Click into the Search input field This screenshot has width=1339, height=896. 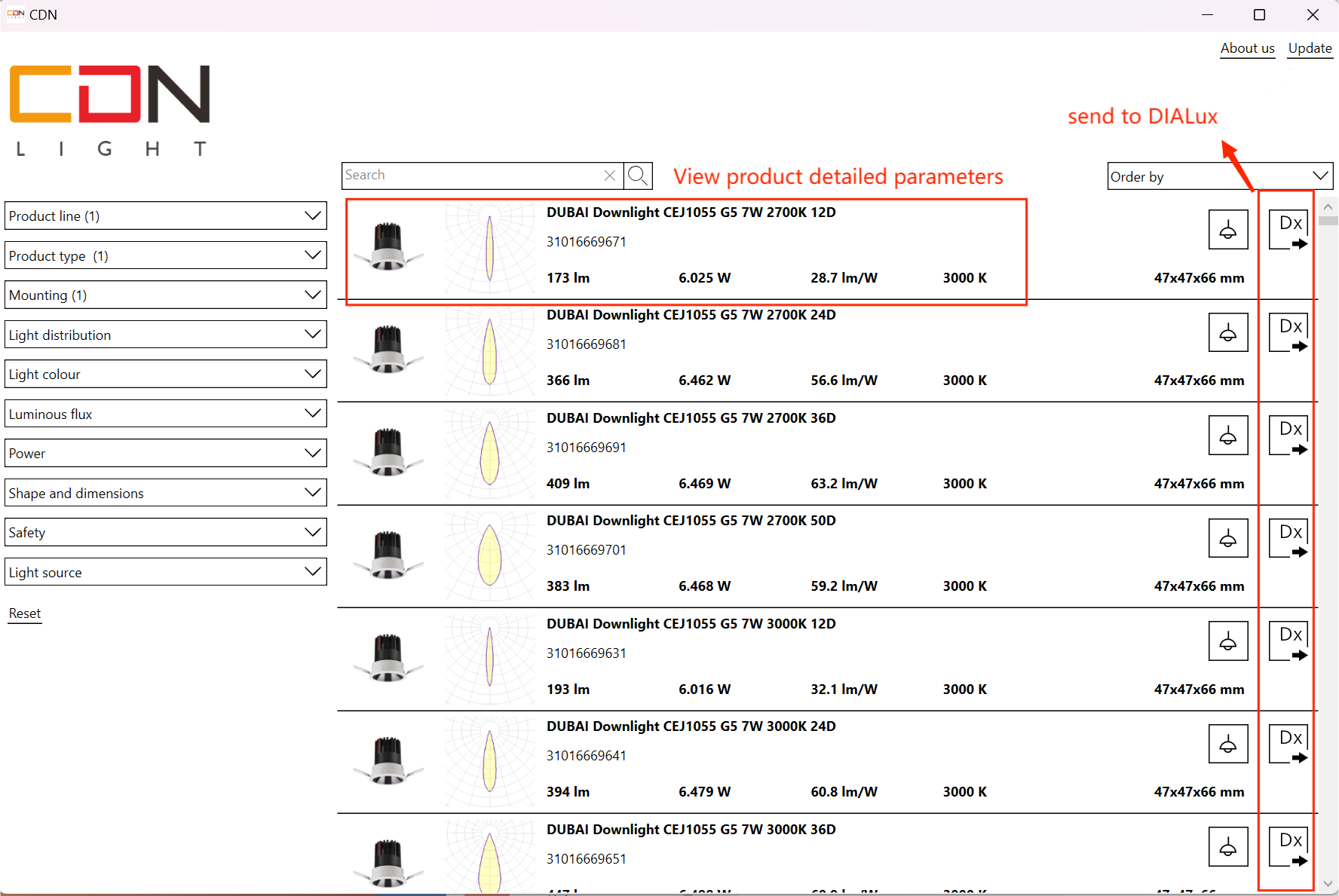tap(471, 176)
